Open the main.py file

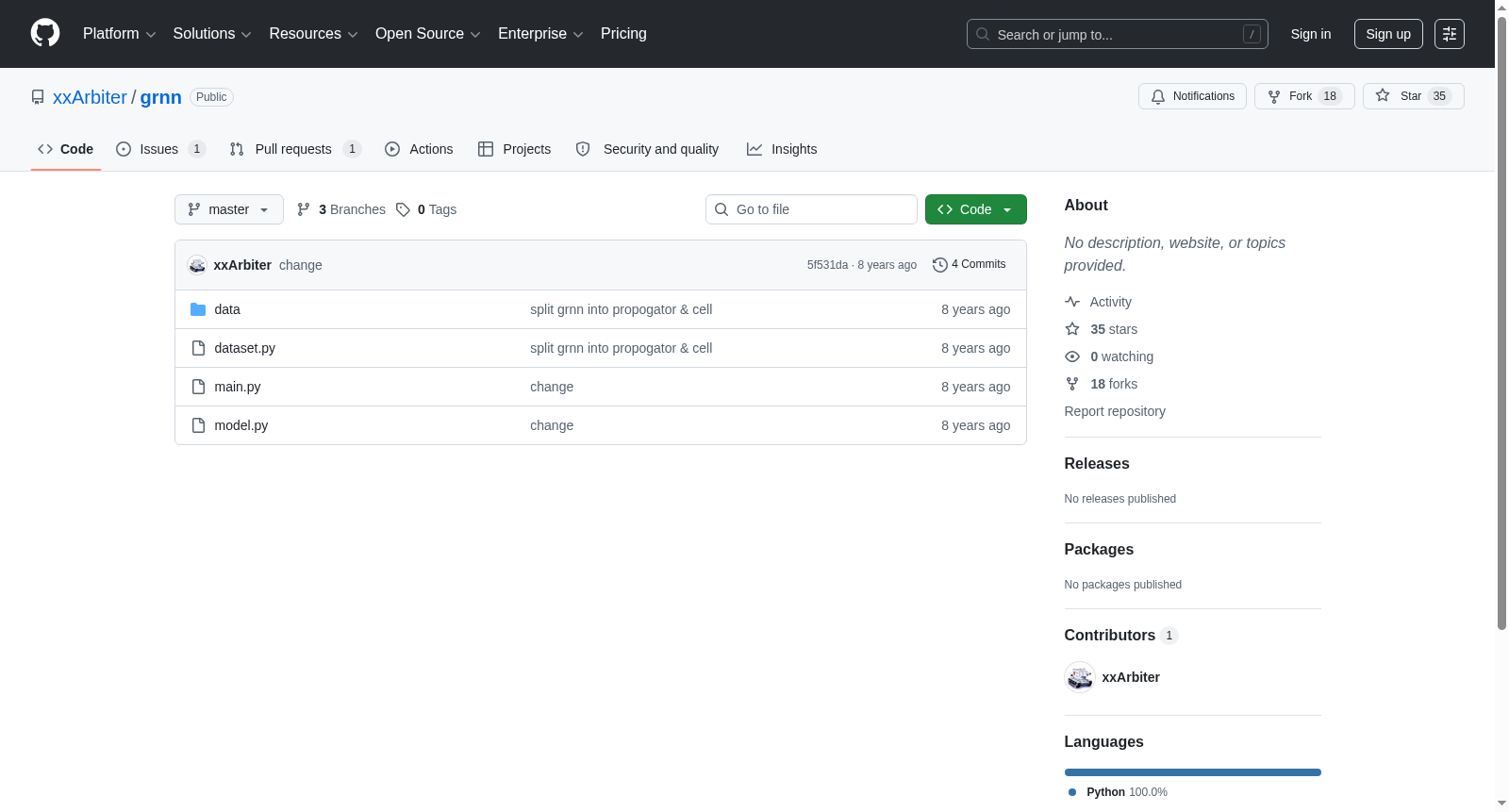(x=238, y=387)
